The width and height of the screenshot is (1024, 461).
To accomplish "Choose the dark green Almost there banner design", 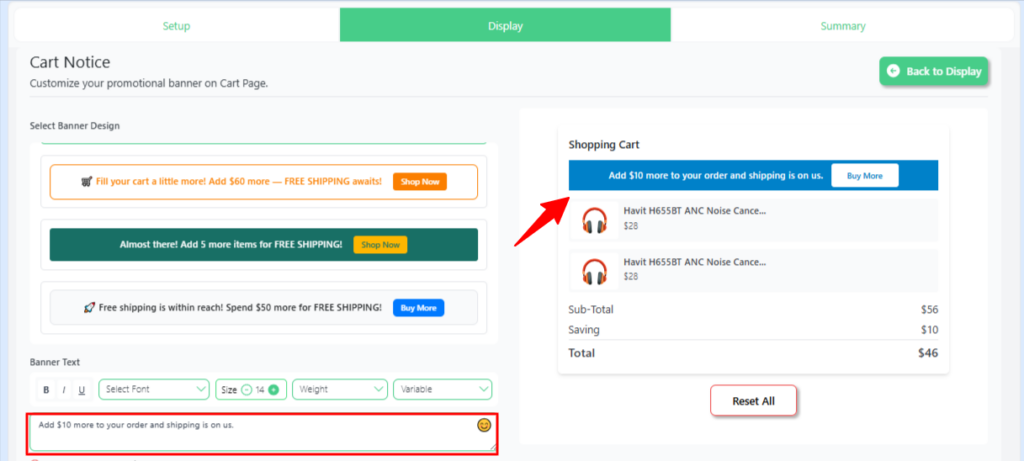I will [264, 245].
